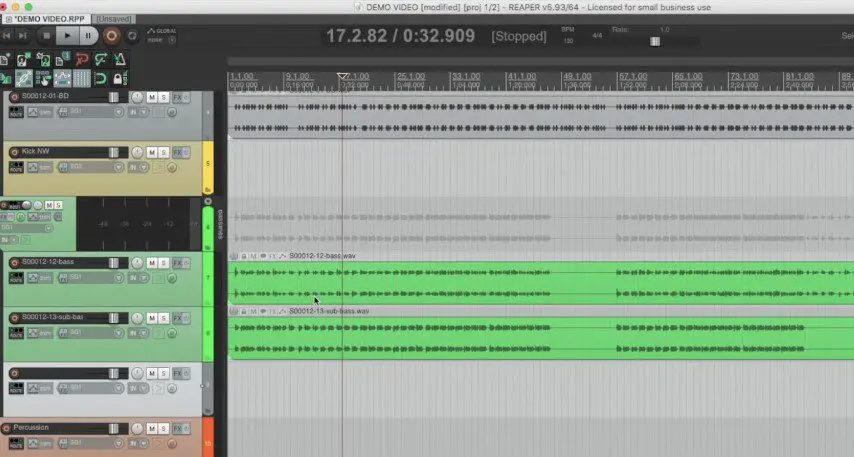
Task: Select the [Unsaved] project tab
Action: click(111, 18)
